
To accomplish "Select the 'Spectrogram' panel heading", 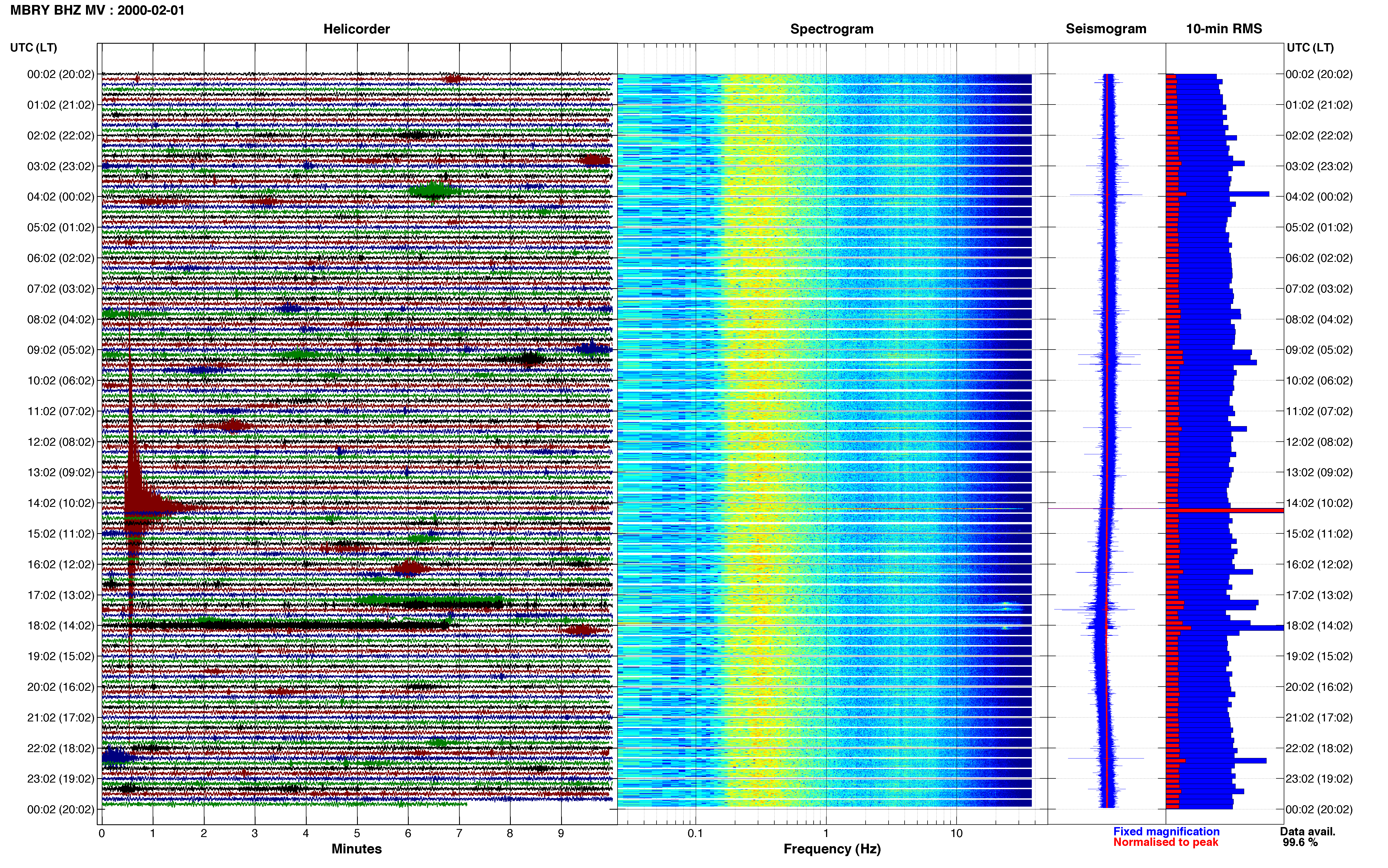I will click(x=832, y=29).
